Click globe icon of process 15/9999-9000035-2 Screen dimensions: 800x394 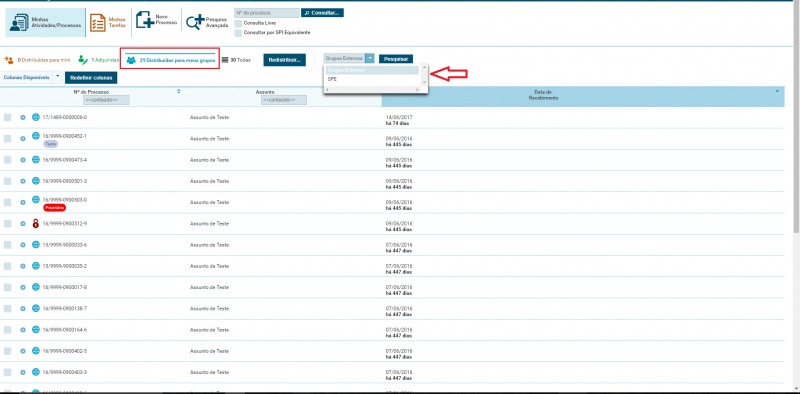click(36, 266)
